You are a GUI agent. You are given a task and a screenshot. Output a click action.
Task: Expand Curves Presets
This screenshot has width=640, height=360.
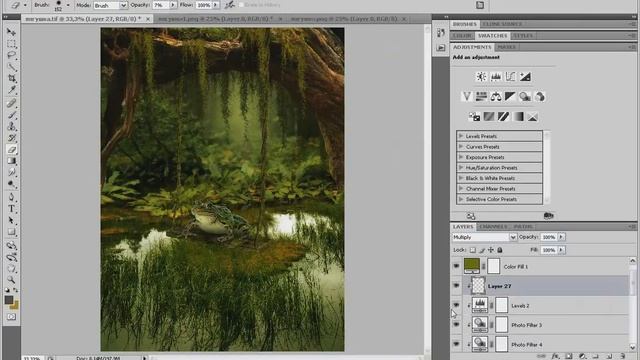tap(461, 147)
